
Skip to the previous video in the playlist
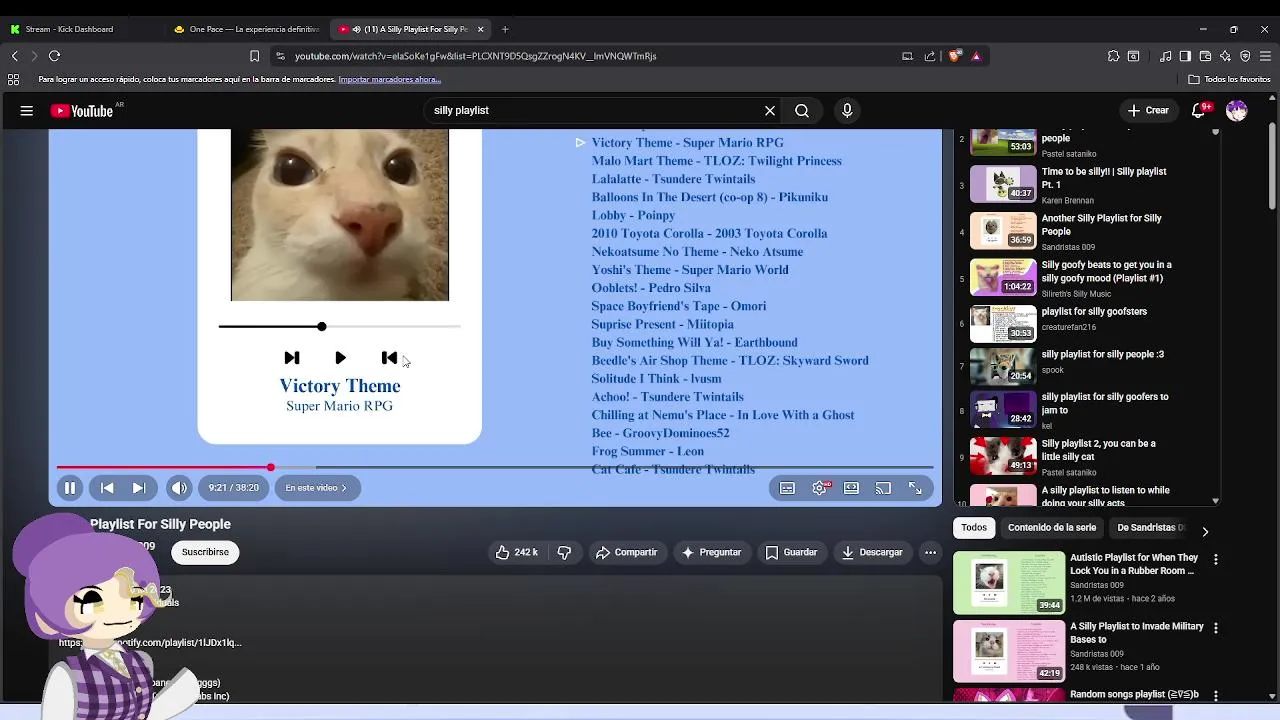[x=107, y=488]
